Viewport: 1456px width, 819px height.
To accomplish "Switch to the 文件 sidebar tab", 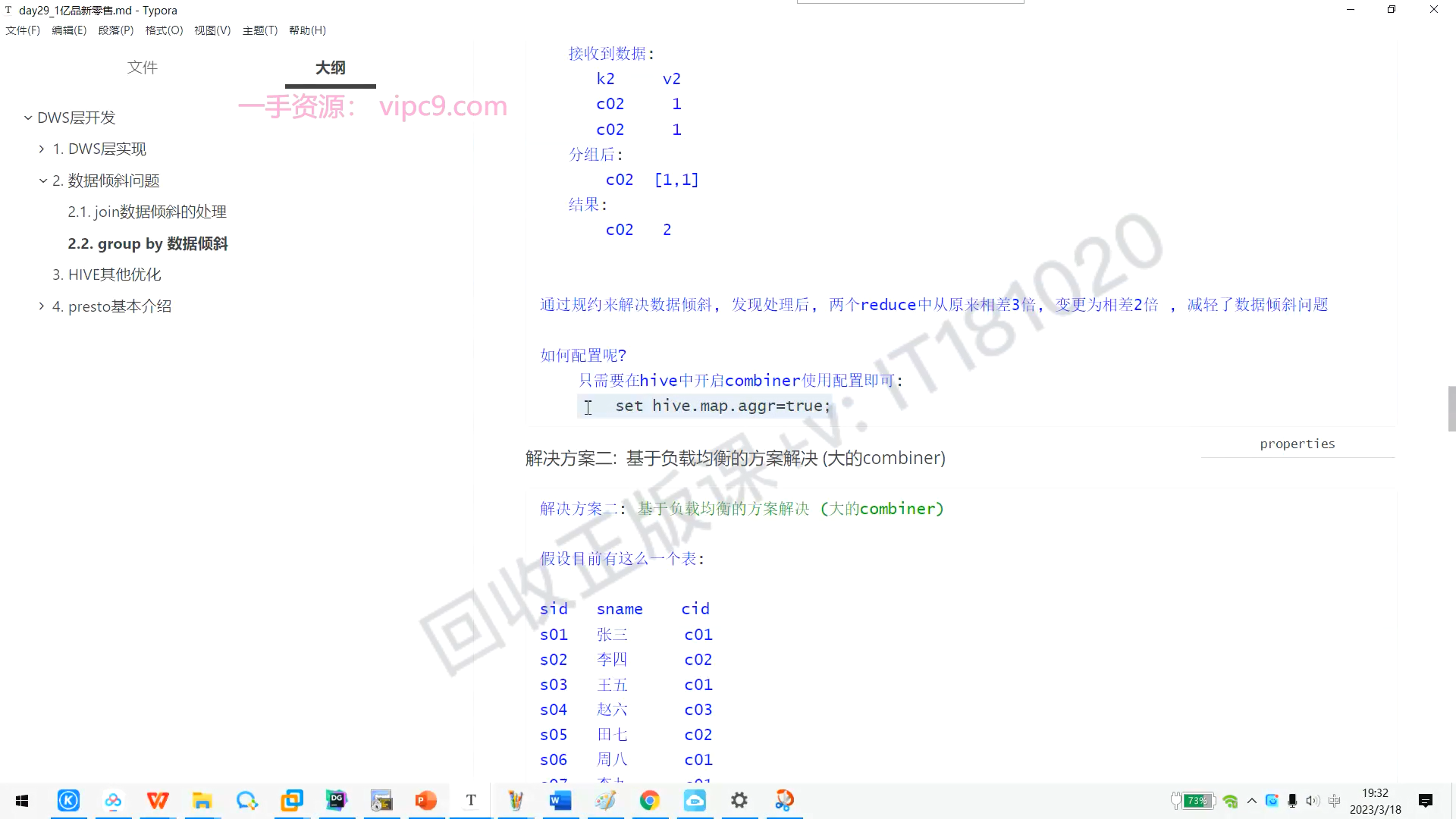I will pos(142,67).
